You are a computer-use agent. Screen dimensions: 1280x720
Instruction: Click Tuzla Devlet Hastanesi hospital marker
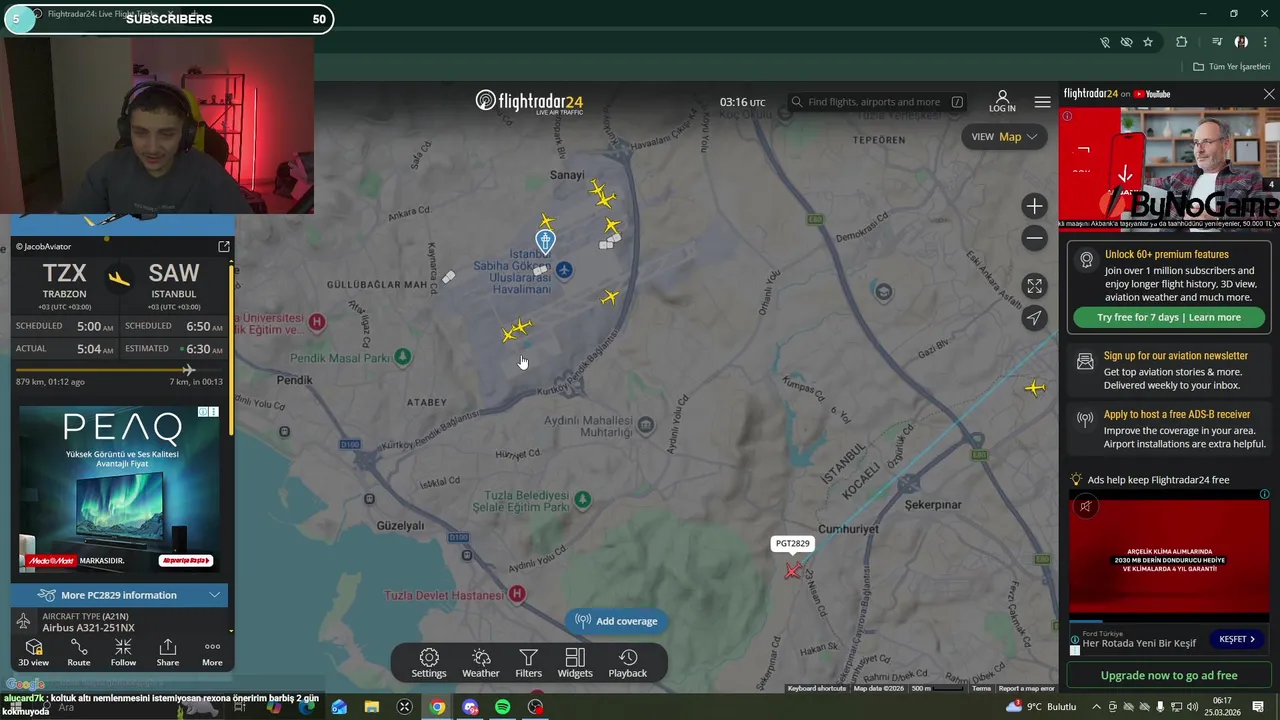(x=517, y=594)
